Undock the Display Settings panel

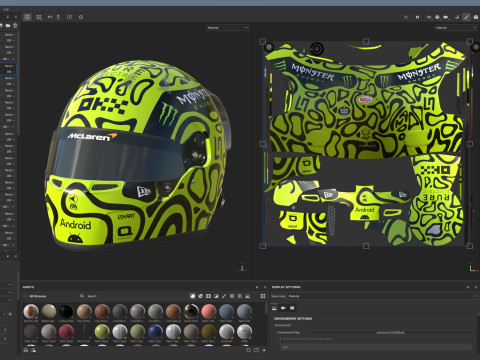pos(468,287)
